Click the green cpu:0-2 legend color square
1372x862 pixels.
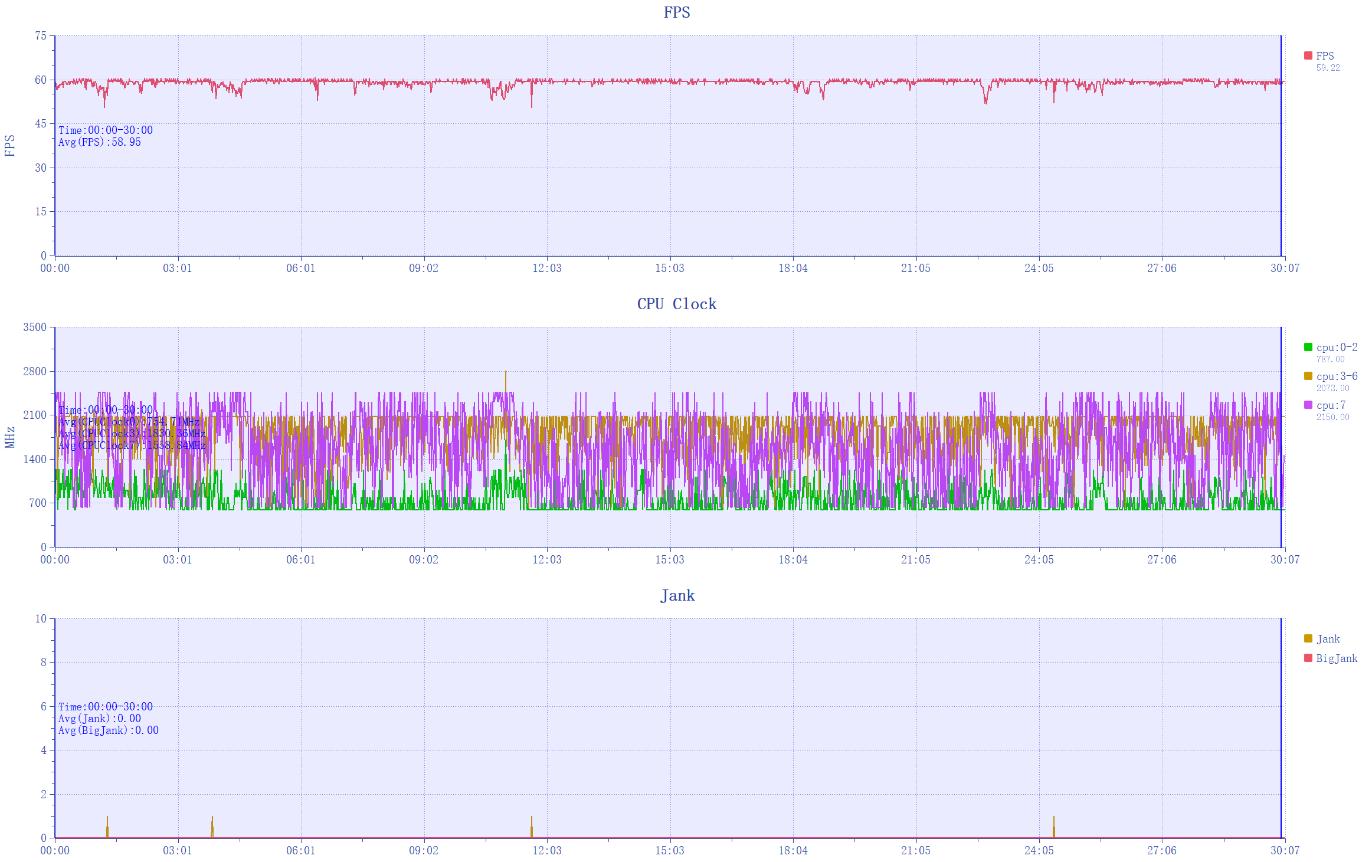[x=1308, y=347]
